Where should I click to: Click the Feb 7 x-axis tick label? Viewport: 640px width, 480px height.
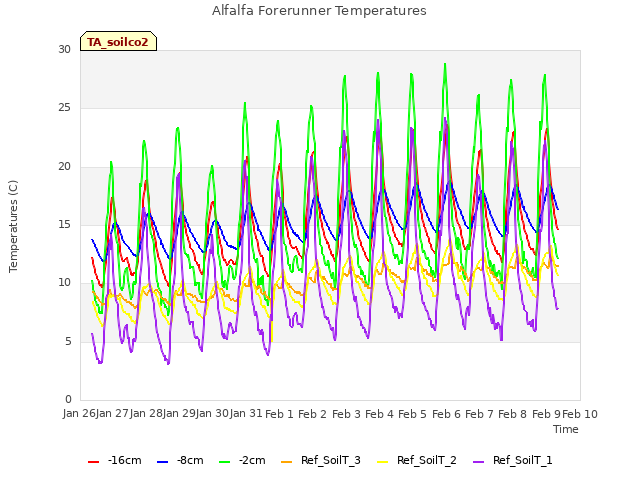pyautogui.click(x=479, y=414)
